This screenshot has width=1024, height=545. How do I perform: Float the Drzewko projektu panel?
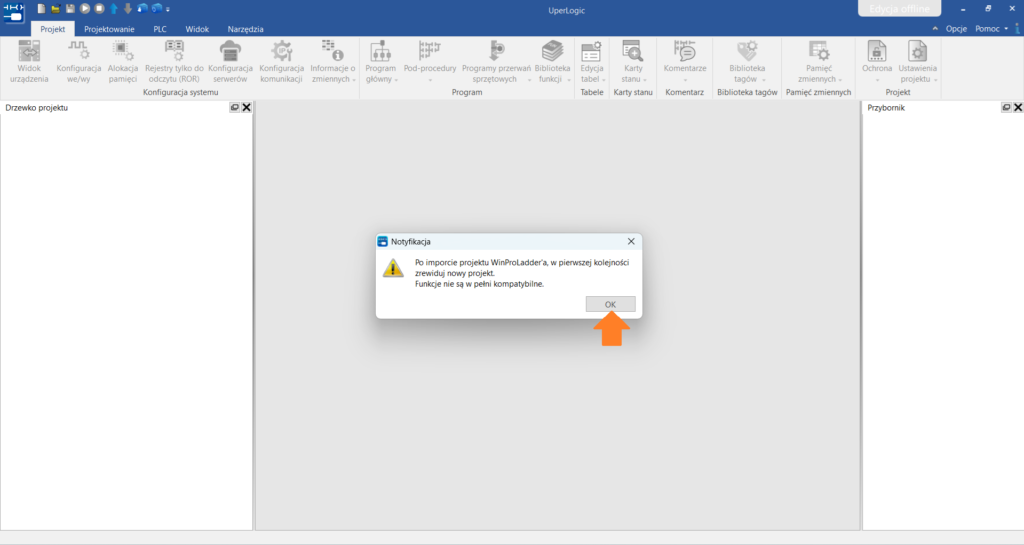pos(234,108)
